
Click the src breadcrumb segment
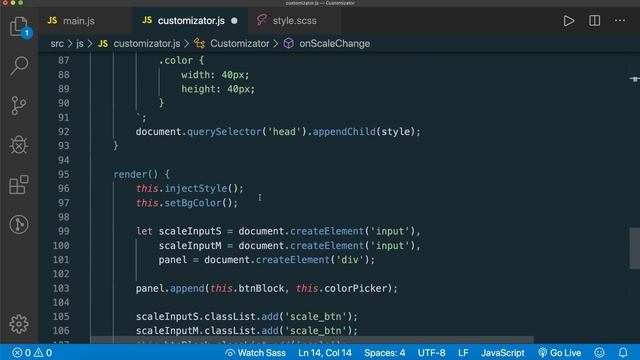point(57,44)
